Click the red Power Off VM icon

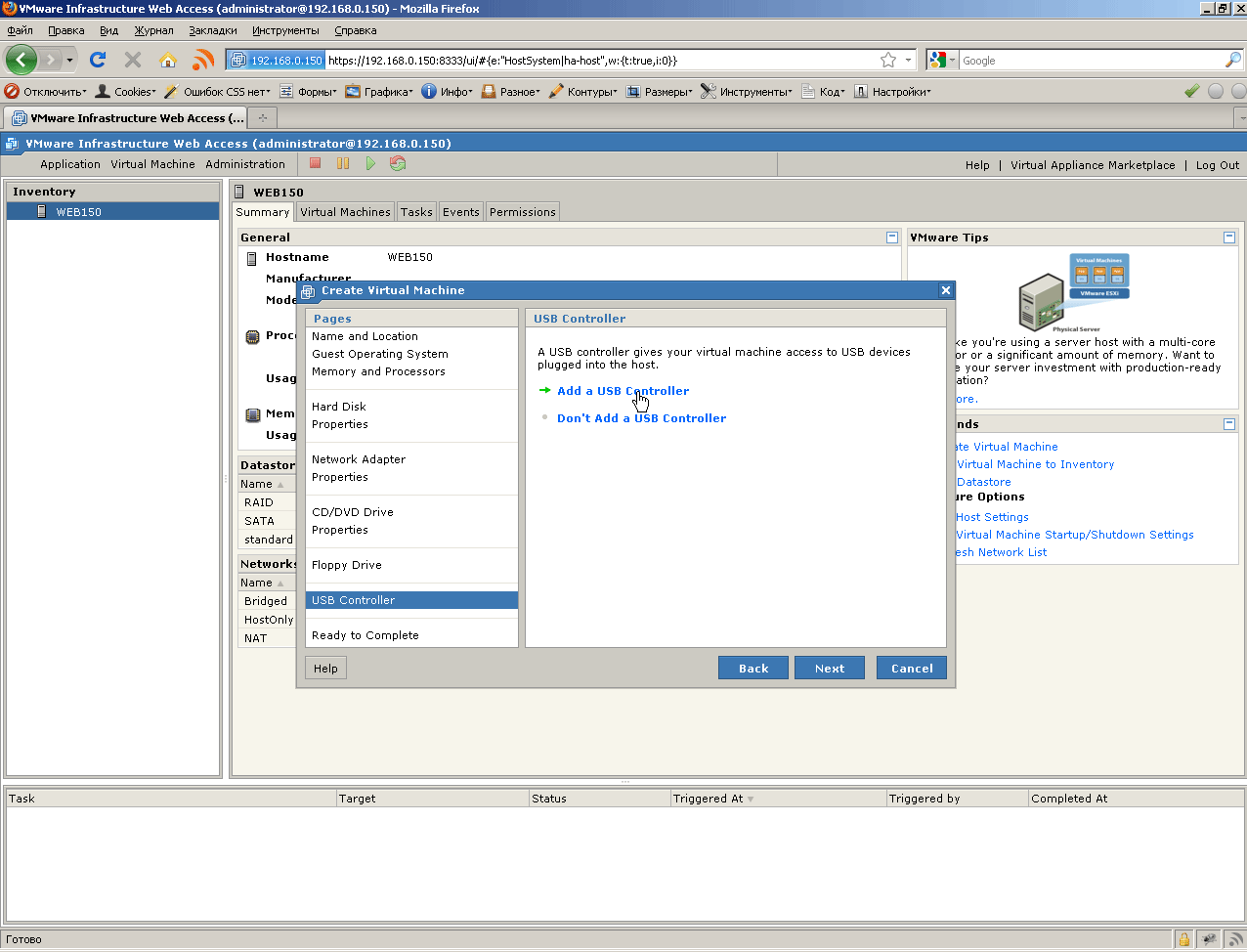316,163
